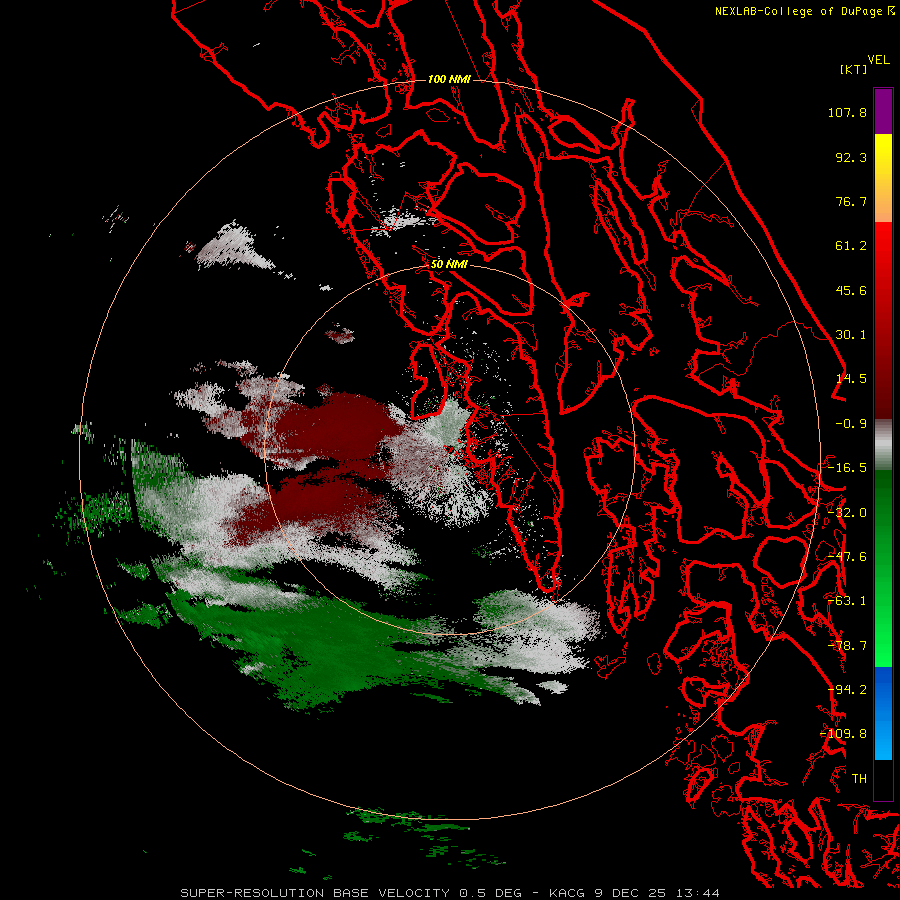This screenshot has width=900, height=900.
Task: Click the -32.0 legend value
Action: 847,513
